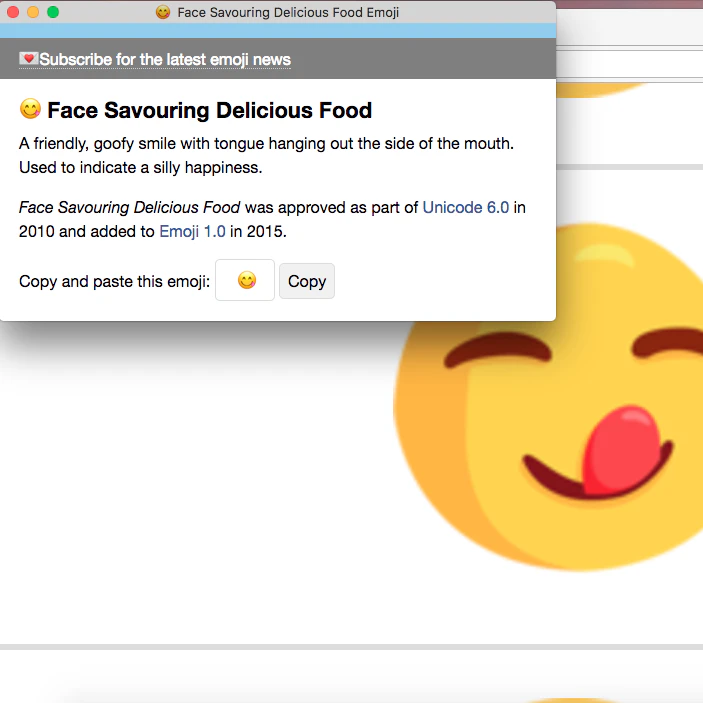Click the window title 'Face Savouring Delicious Food Emoji'

coord(288,13)
